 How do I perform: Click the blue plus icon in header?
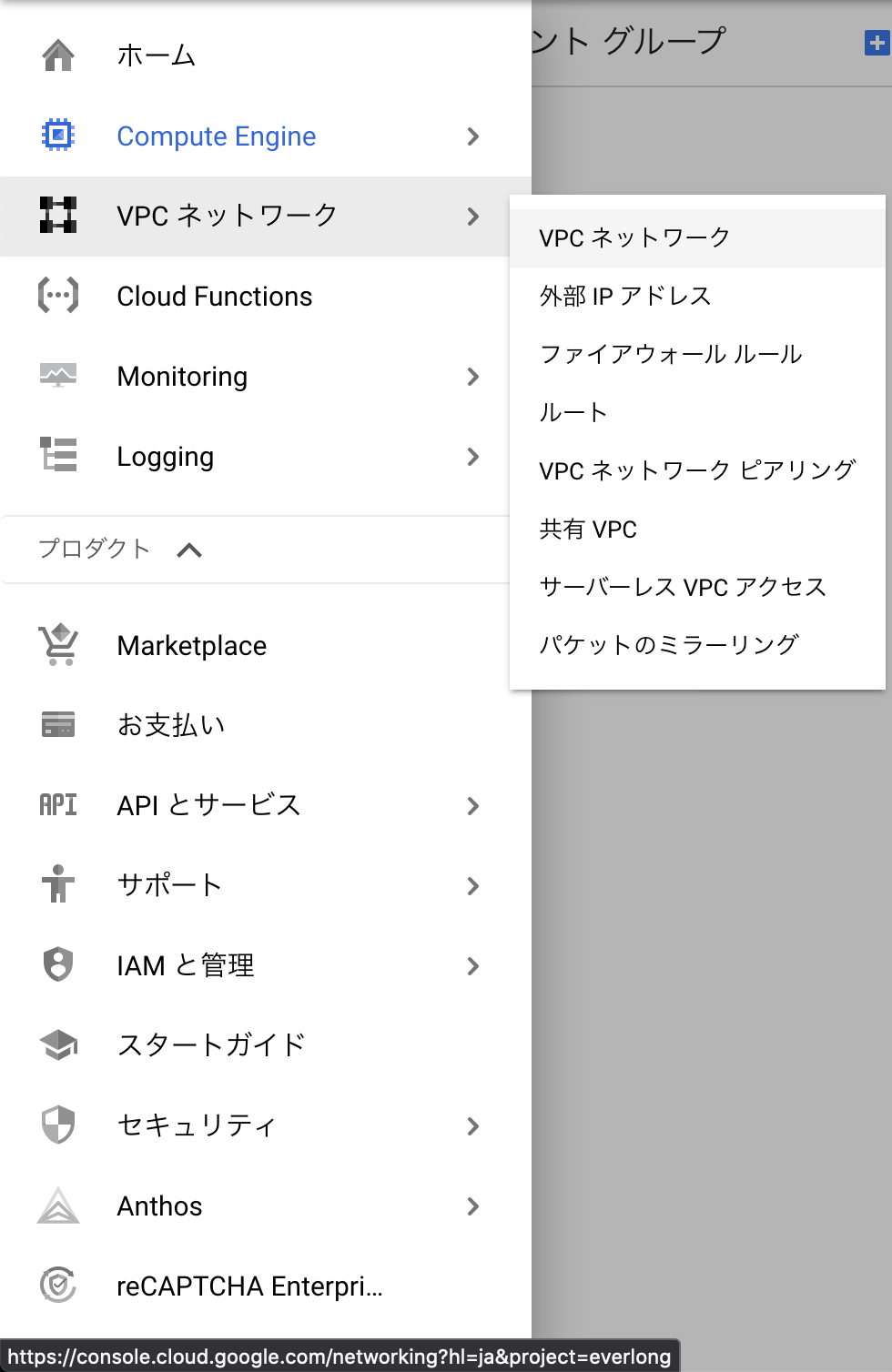(x=877, y=43)
